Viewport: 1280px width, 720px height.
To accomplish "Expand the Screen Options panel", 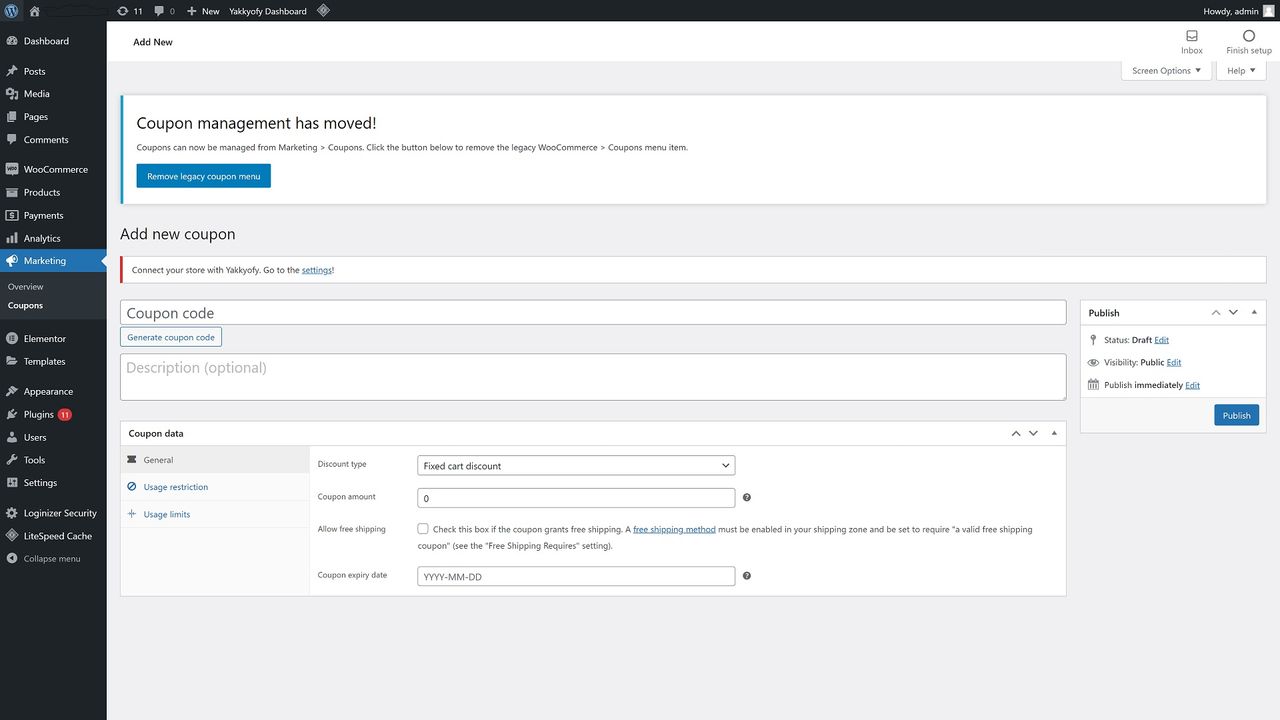I will pos(1166,71).
